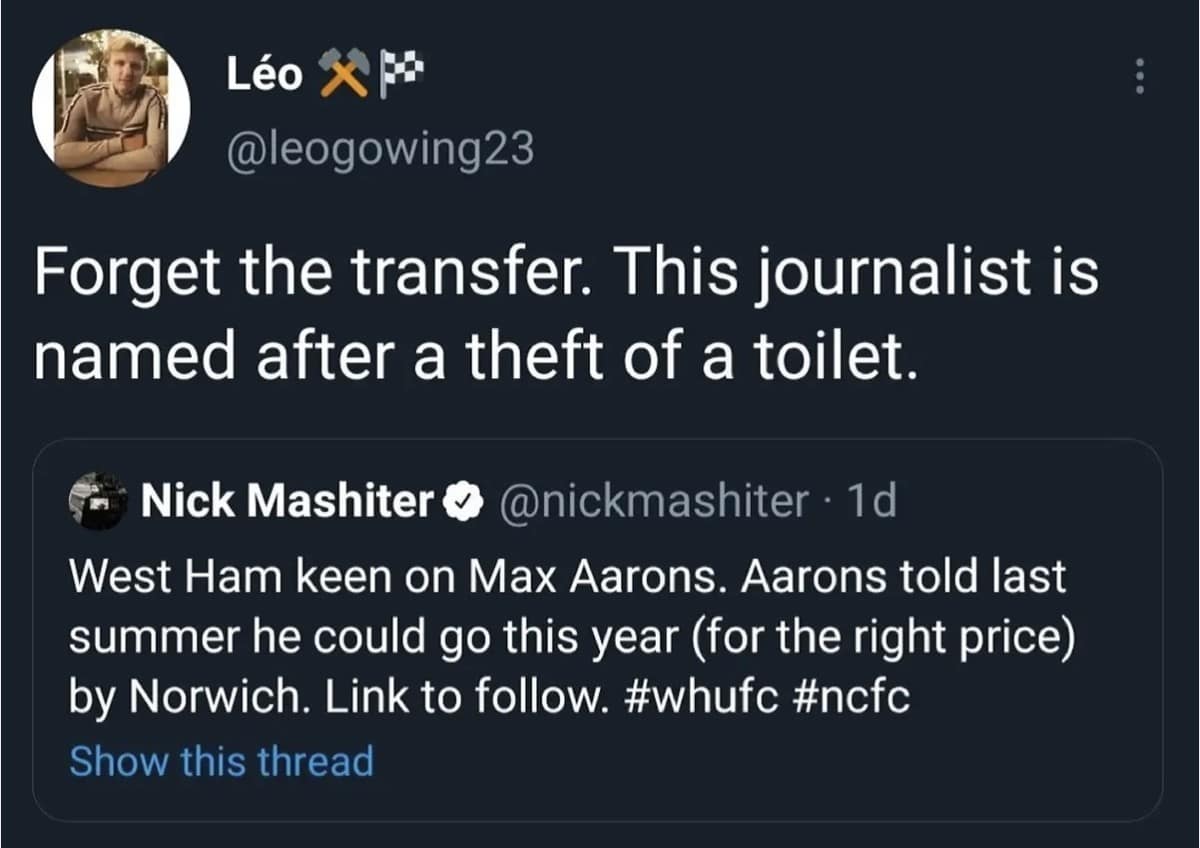
Task: Open Léo's profile picture
Action: pos(111,108)
